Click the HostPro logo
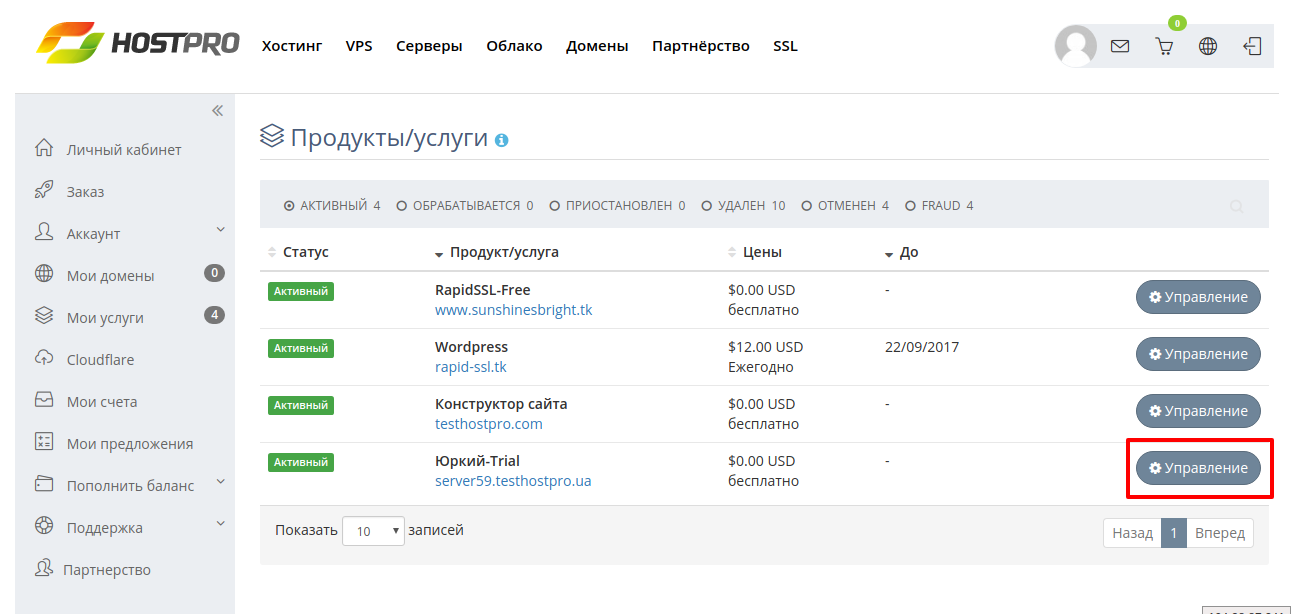The image size is (1304, 614). (137, 43)
